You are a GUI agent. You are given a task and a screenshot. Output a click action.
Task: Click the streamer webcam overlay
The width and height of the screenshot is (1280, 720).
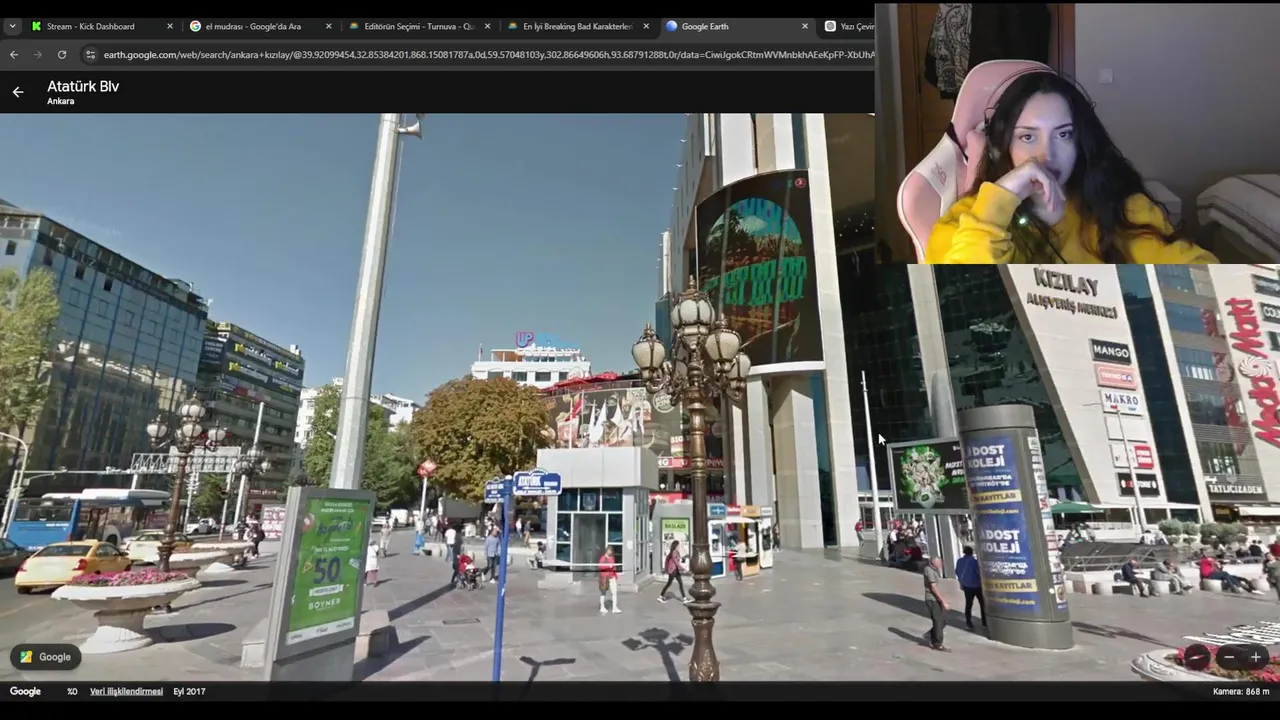tap(1077, 133)
